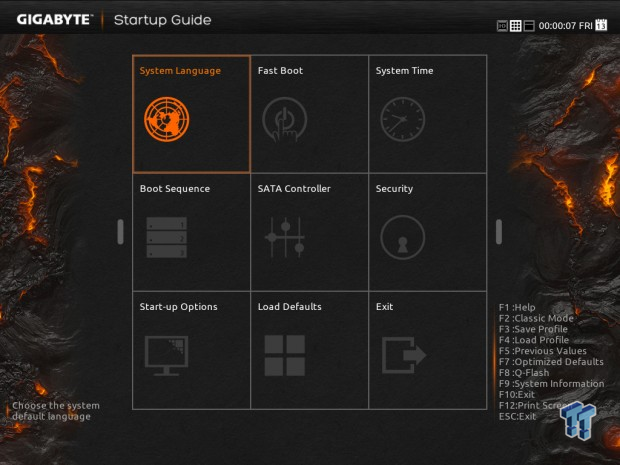The width and height of the screenshot is (620, 465).
Task: Open the SATA Controller sliders icon
Action: 284,237
